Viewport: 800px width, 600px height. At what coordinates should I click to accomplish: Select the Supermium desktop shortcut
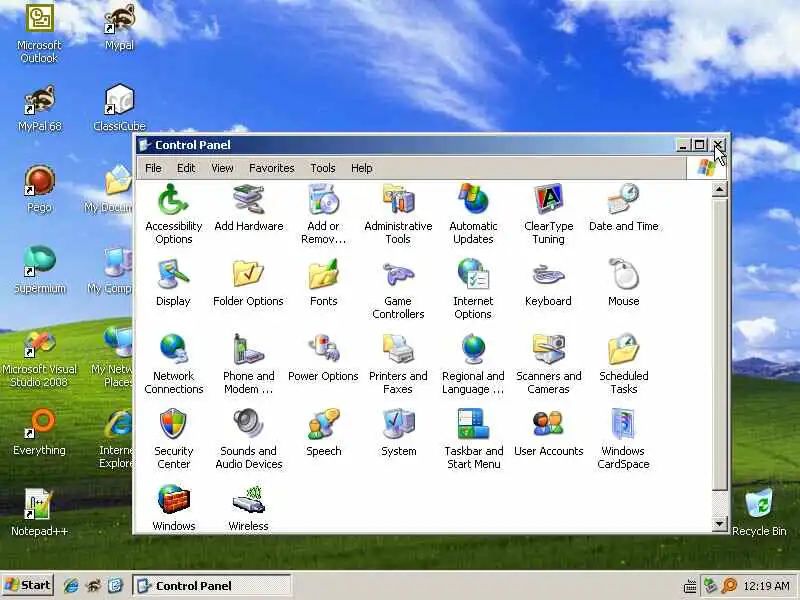tap(39, 270)
